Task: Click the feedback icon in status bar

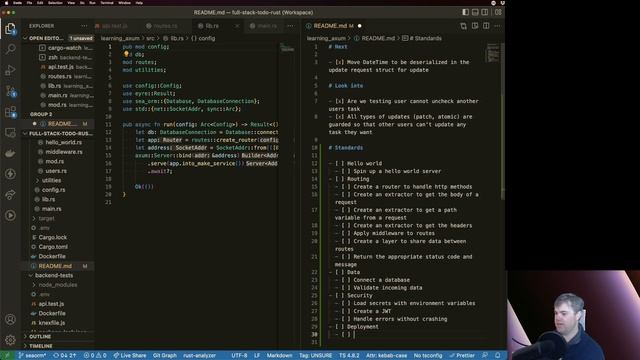Action: point(484,356)
